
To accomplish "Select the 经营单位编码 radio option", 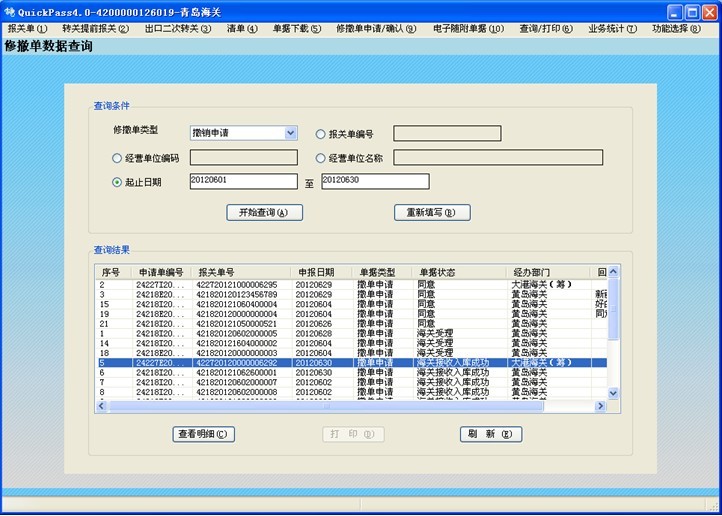I will point(118,158).
